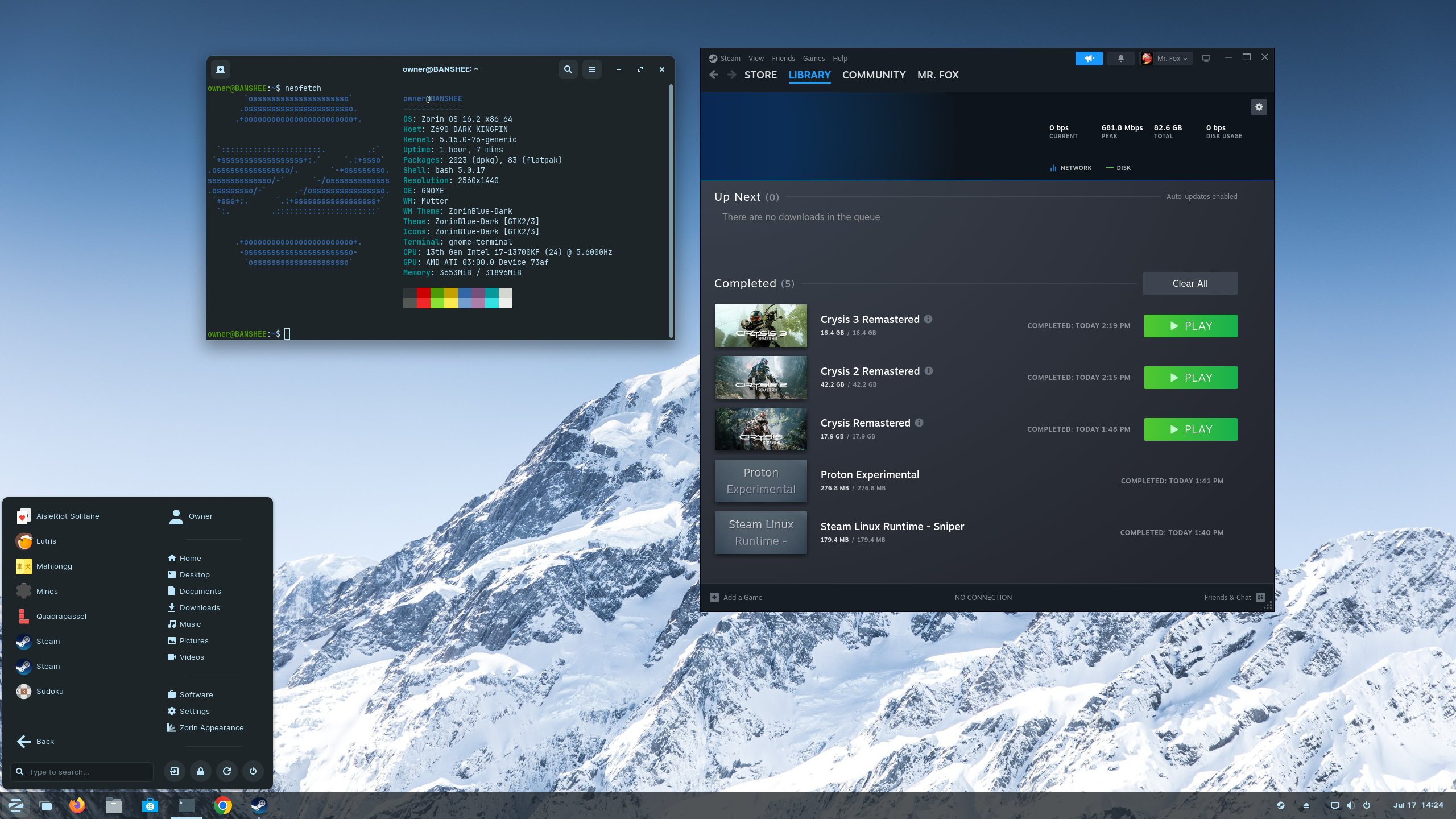
Task: Click Steam tray icon
Action: point(1280,805)
